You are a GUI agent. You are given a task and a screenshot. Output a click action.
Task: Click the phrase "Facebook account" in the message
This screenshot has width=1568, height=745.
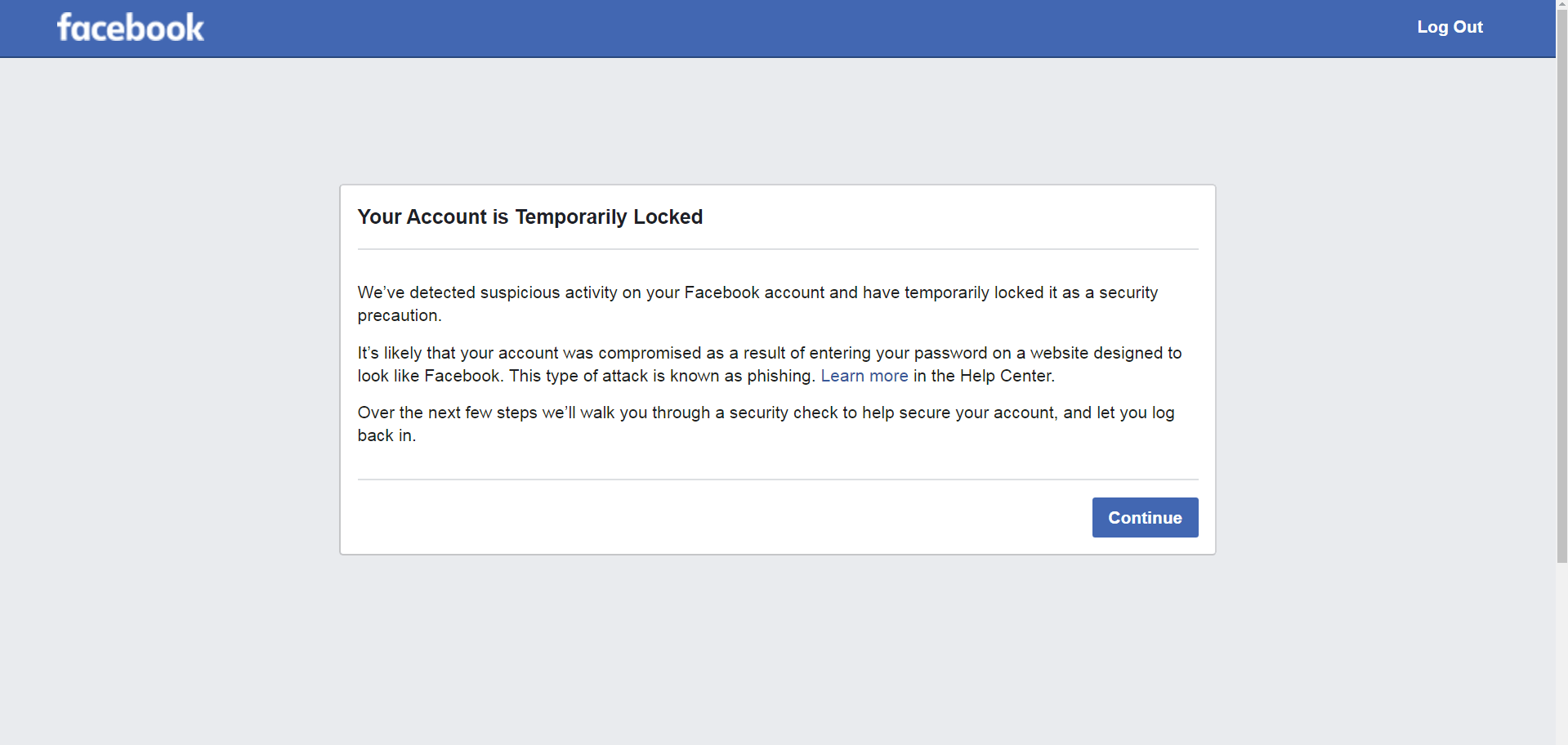click(754, 292)
